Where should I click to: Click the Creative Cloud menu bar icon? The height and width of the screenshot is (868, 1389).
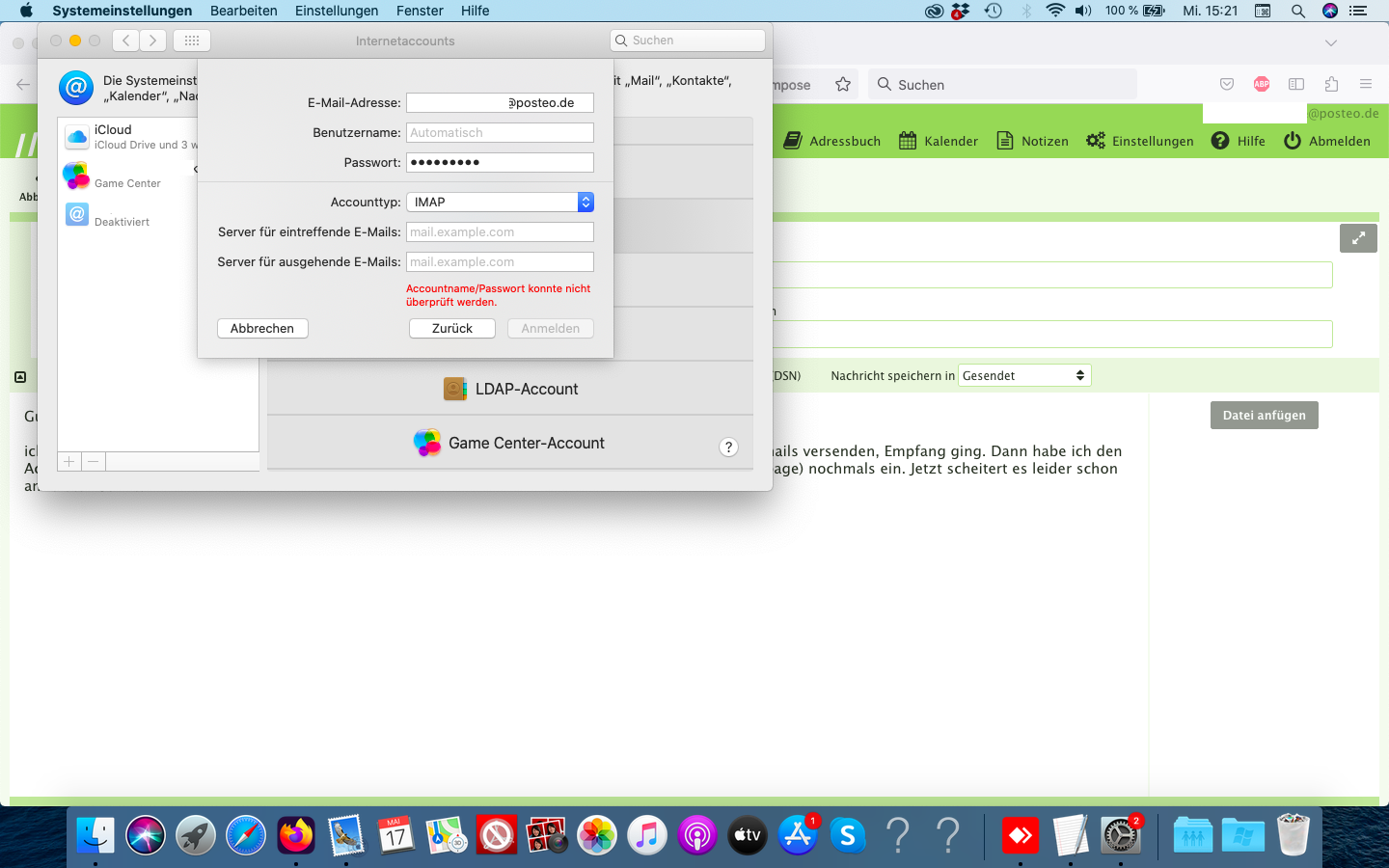pos(934,11)
